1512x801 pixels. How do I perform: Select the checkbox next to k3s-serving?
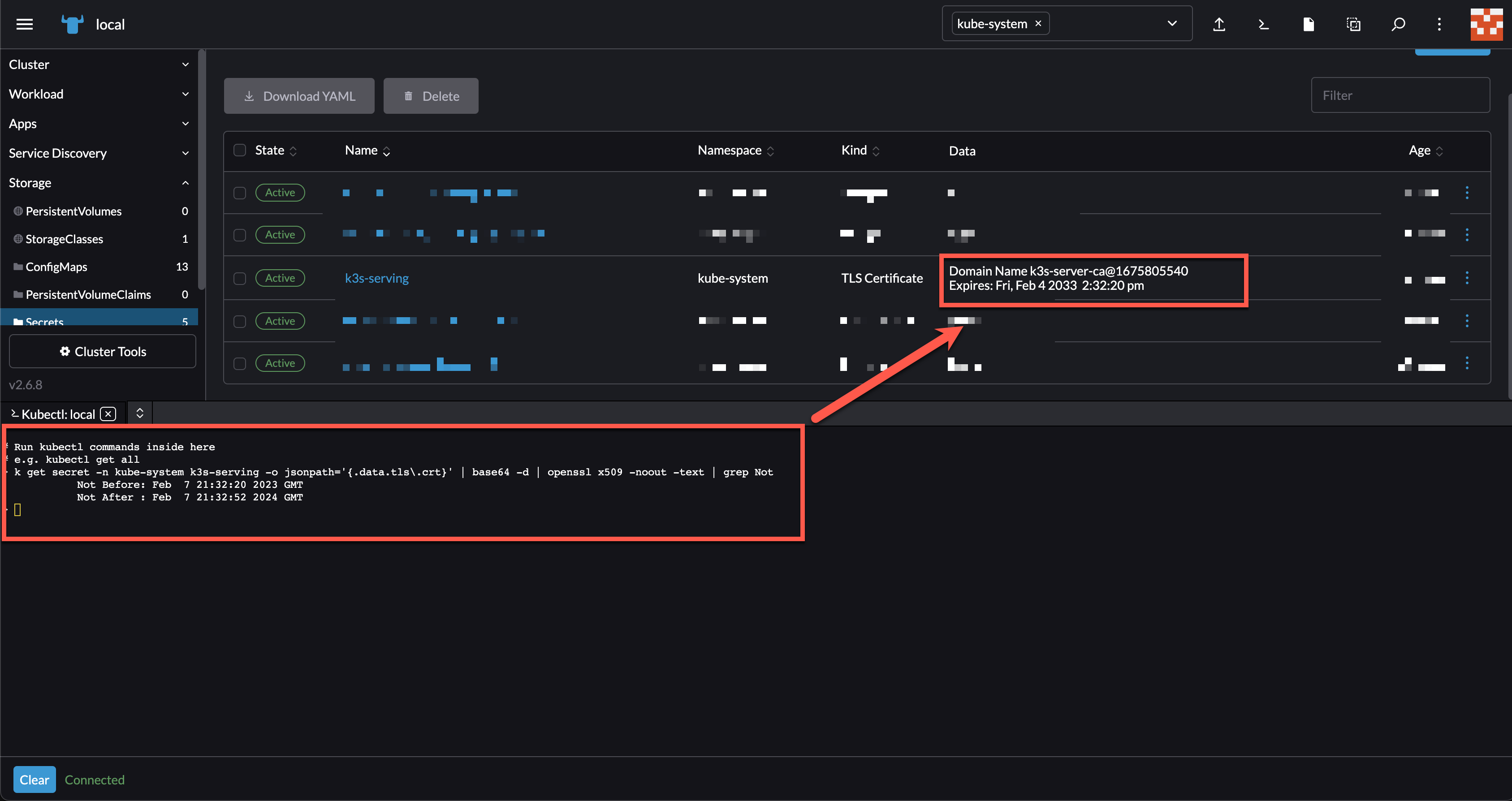[239, 279]
